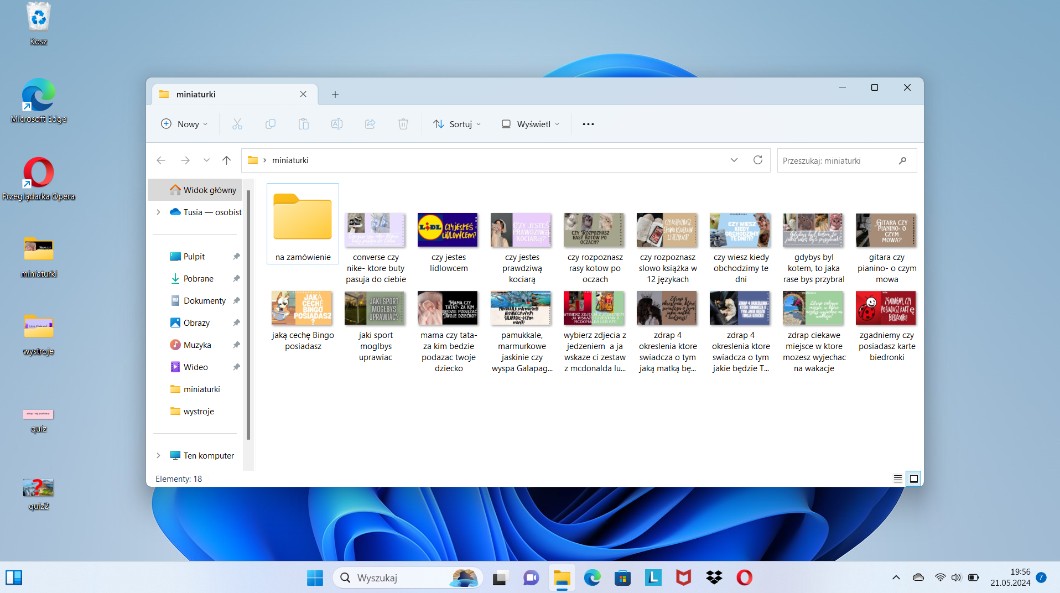Screen dimensions: 1060x593
Task: Click the Paste clipboard icon in toolbar
Action: click(304, 124)
